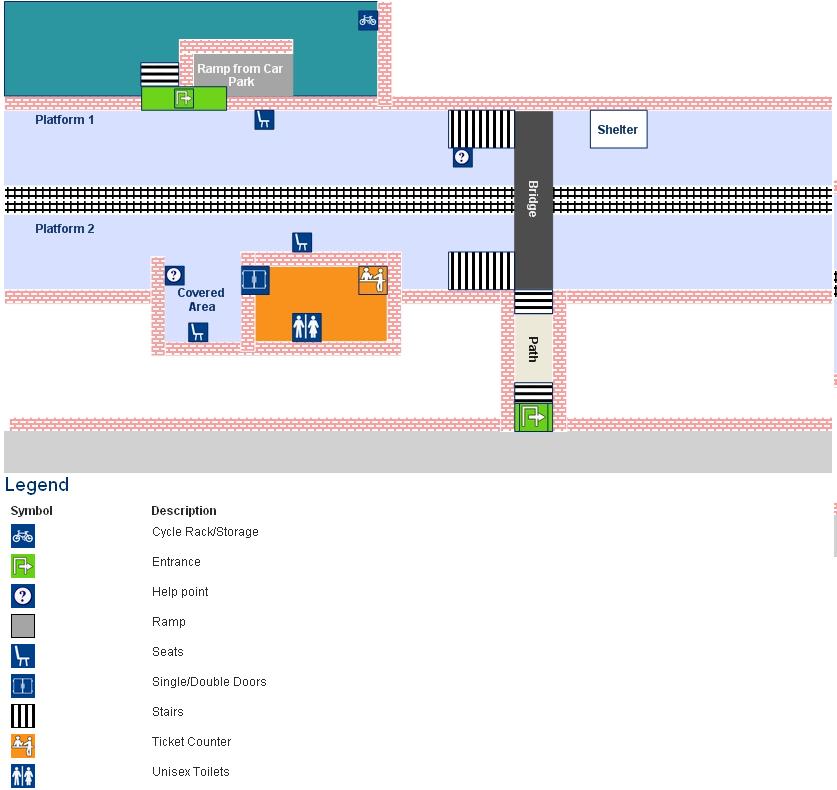Image resolution: width=837 pixels, height=790 pixels.
Task: Click the unisex toilets icon in the orange building
Action: 307,327
